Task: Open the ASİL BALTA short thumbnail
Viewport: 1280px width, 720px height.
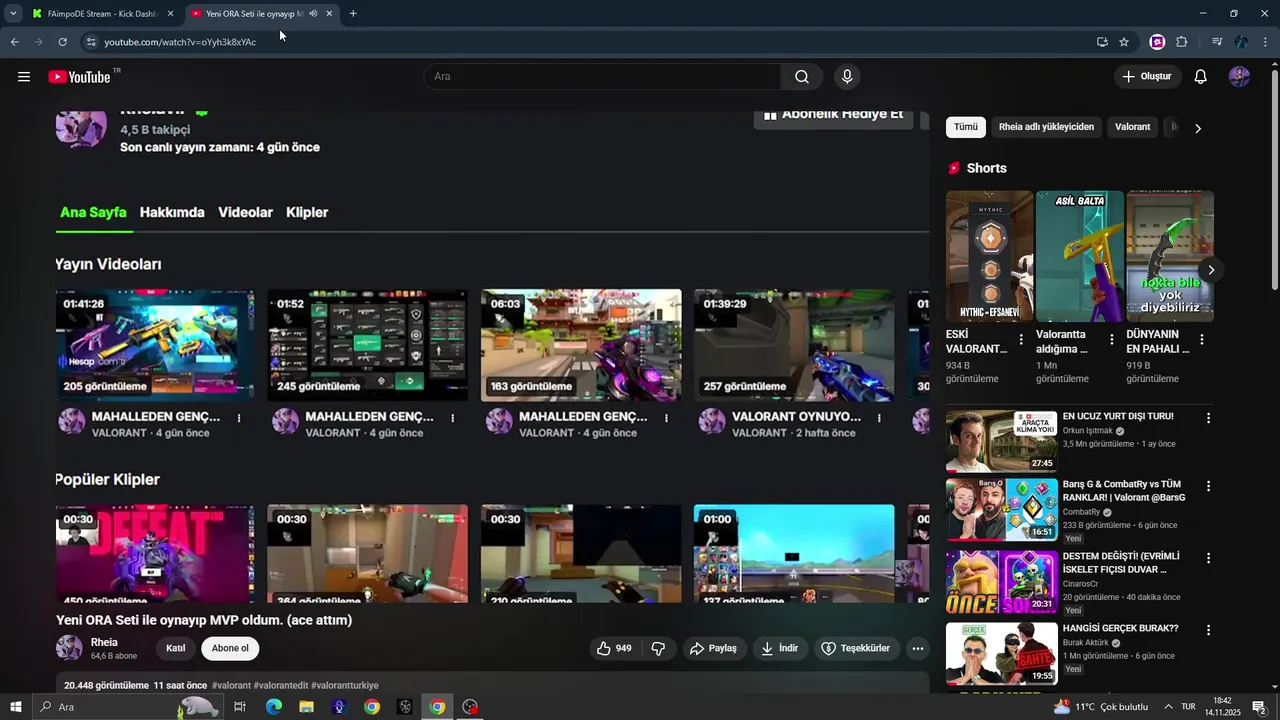Action: point(1080,256)
